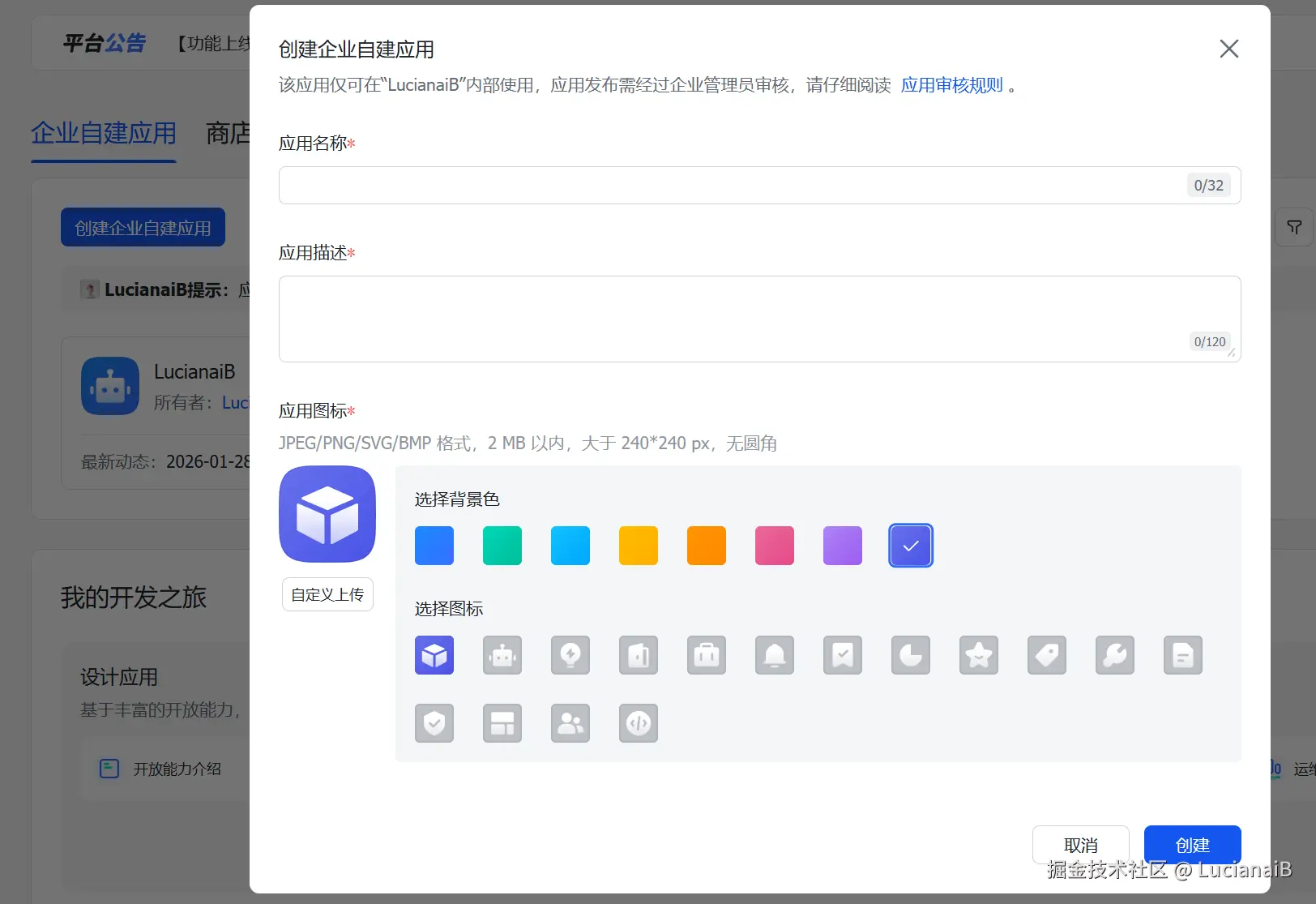The height and width of the screenshot is (904, 1316).
Task: Select the cube app icon option
Action: click(434, 655)
